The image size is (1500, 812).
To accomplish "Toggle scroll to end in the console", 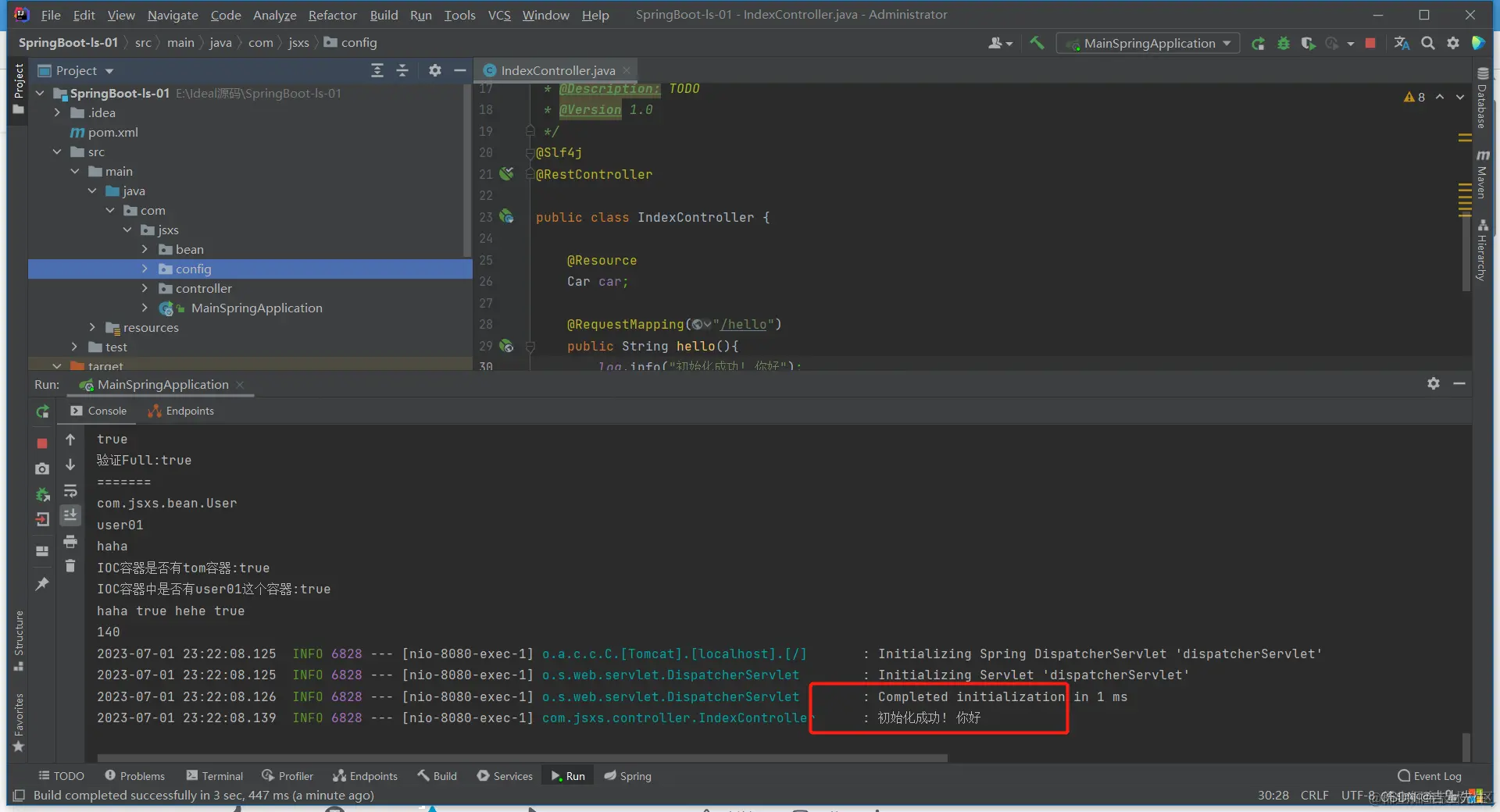I will (x=70, y=515).
